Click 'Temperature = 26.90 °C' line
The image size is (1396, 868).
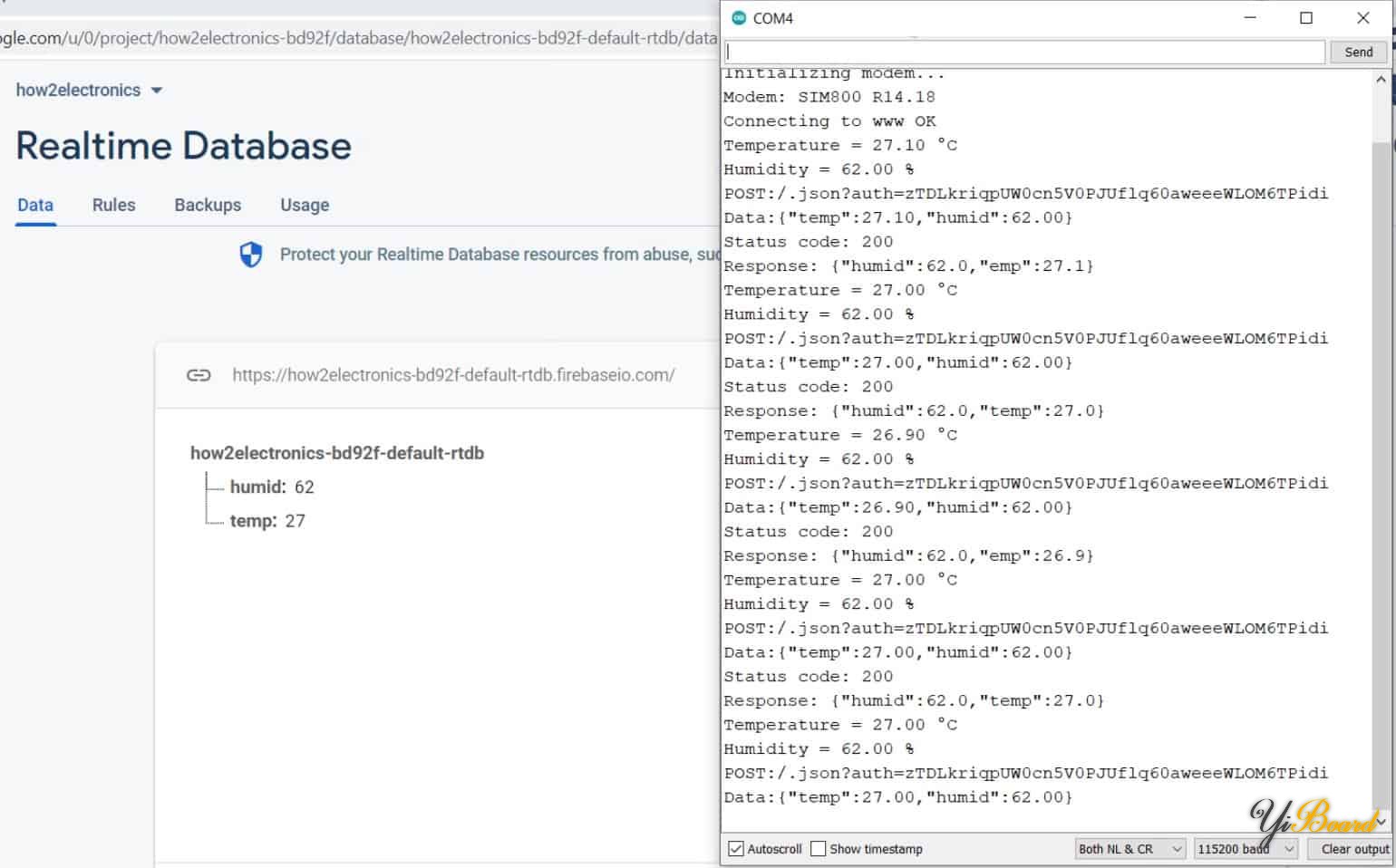coord(840,435)
